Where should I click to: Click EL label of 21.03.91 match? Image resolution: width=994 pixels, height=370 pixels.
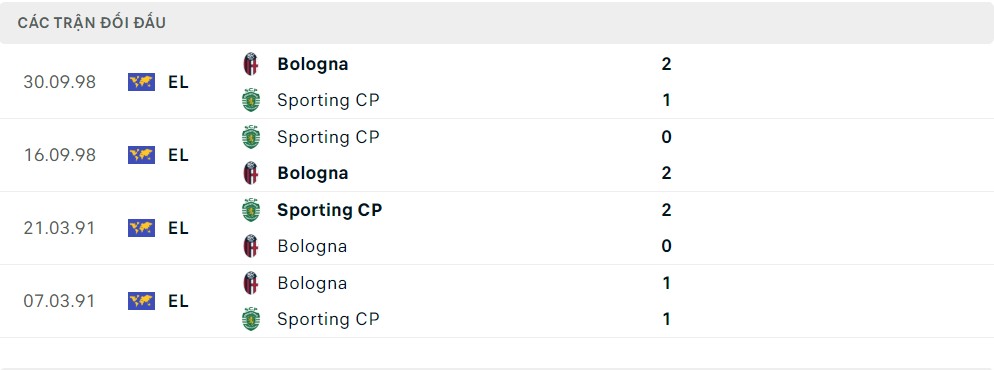[x=179, y=228]
